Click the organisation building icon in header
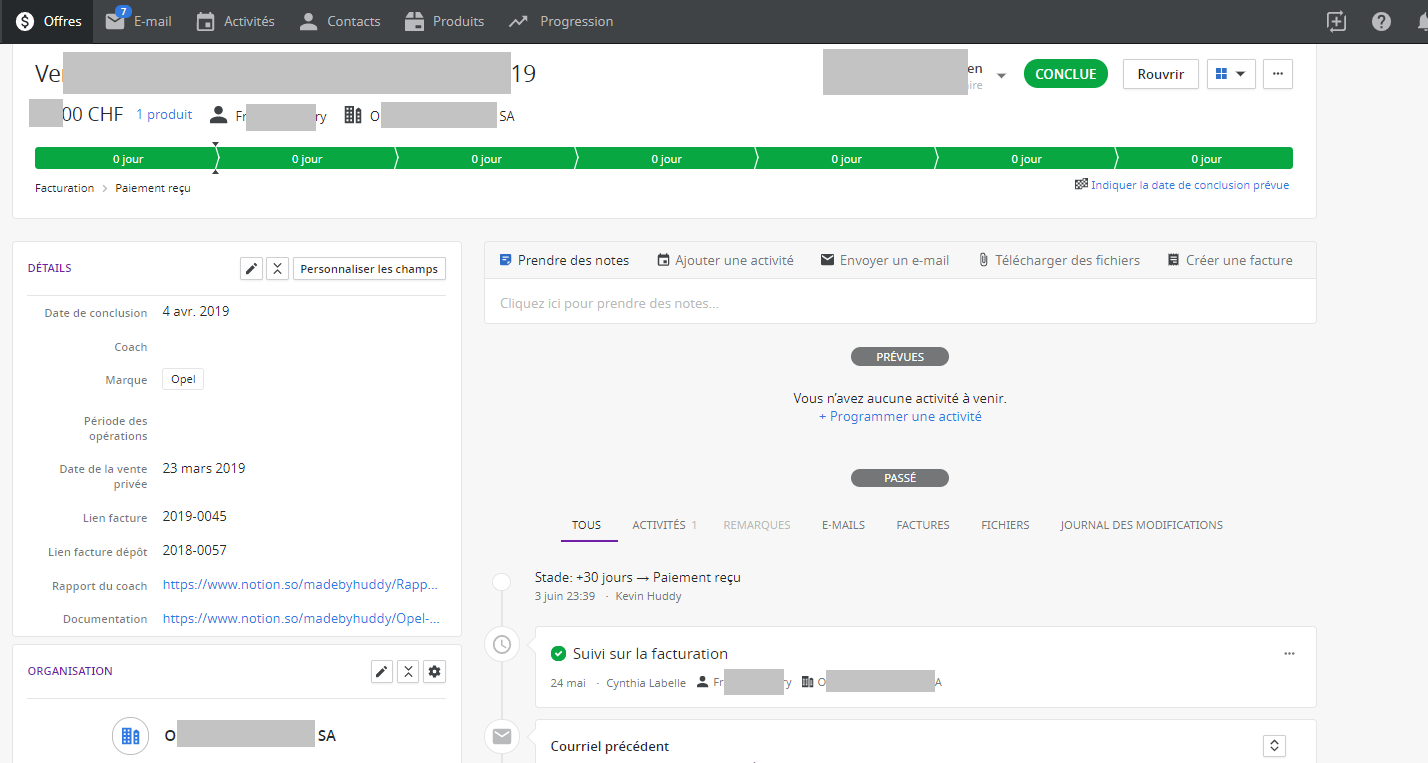The width and height of the screenshot is (1428, 763). [x=352, y=115]
